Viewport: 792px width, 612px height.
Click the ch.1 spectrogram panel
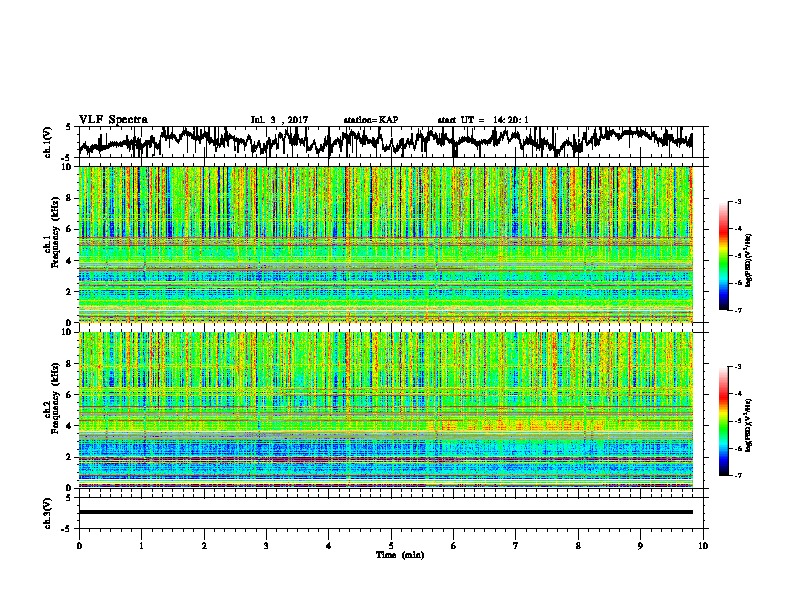[385, 244]
